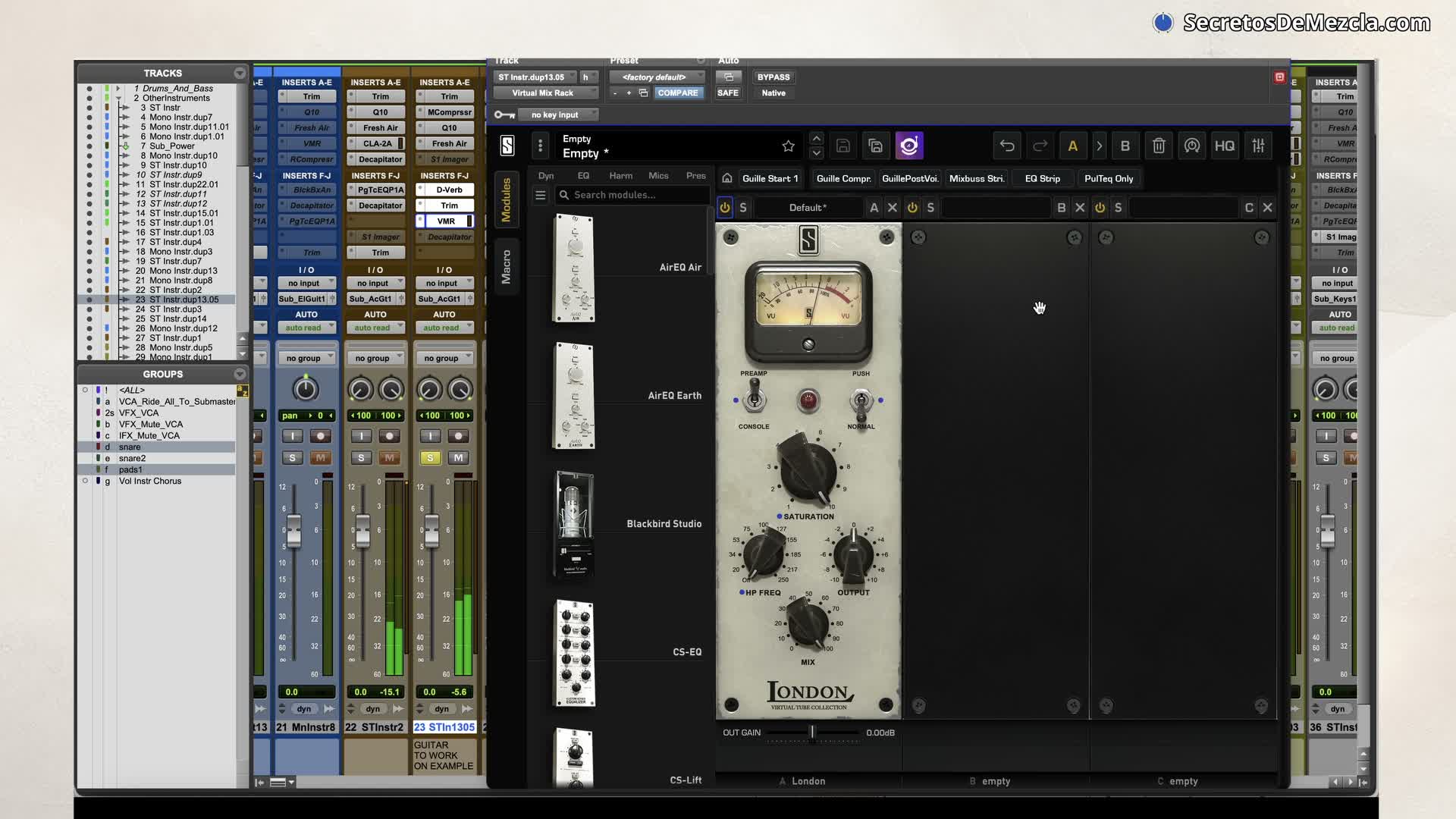Open the mixer settings sliders icon
Viewport: 1456px width, 819px height.
1258,146
